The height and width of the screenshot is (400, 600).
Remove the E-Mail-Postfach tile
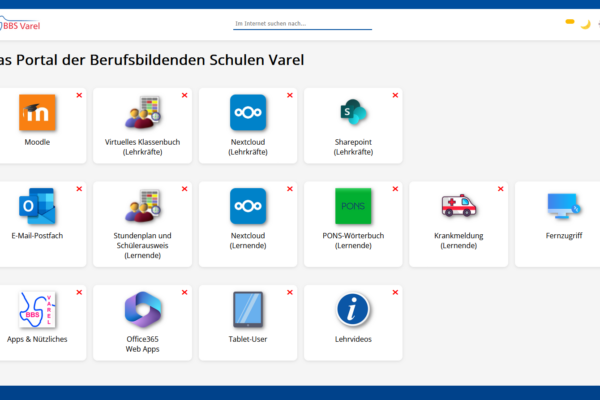(x=79, y=189)
